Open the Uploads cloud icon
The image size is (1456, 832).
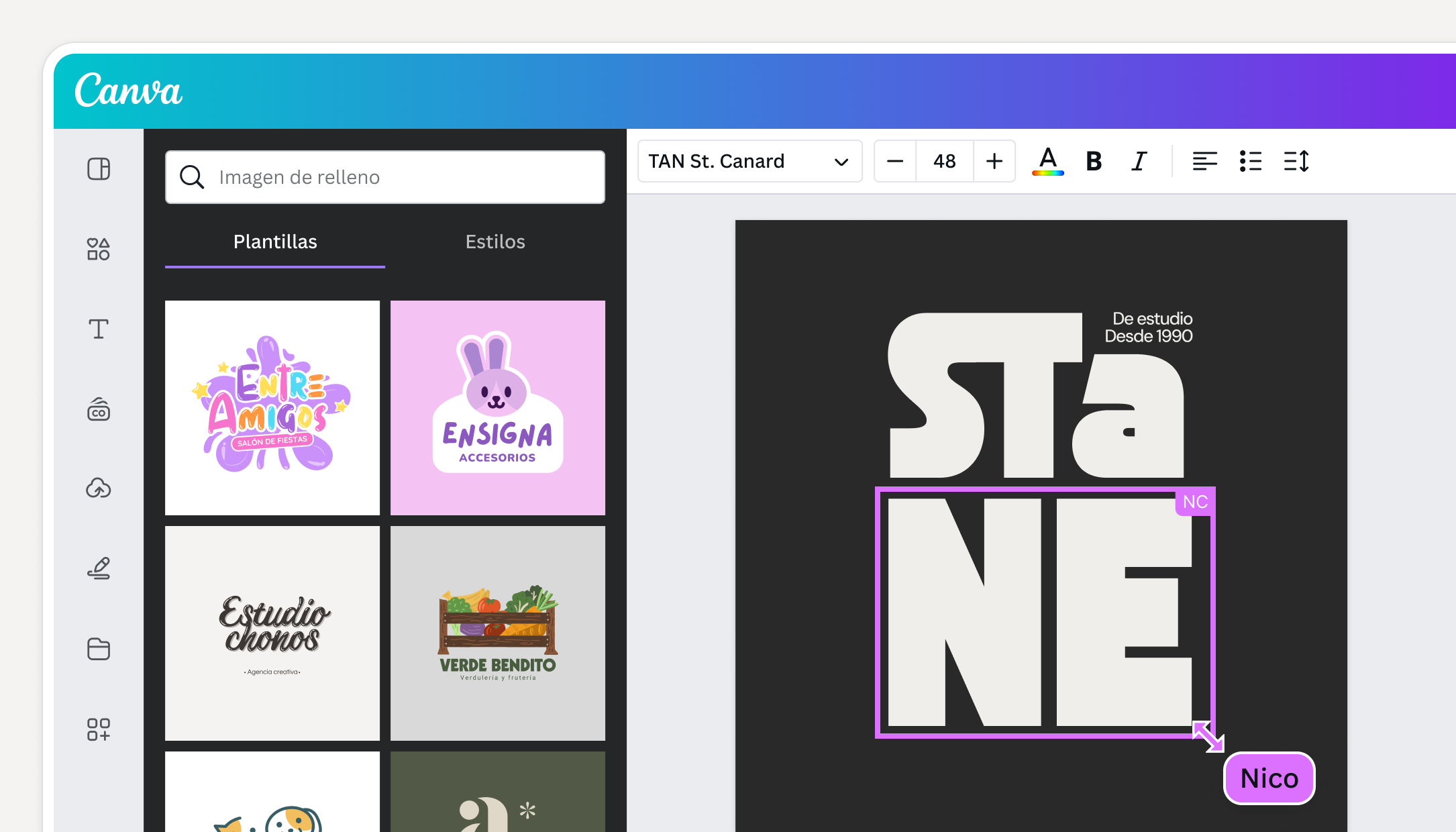(99, 488)
